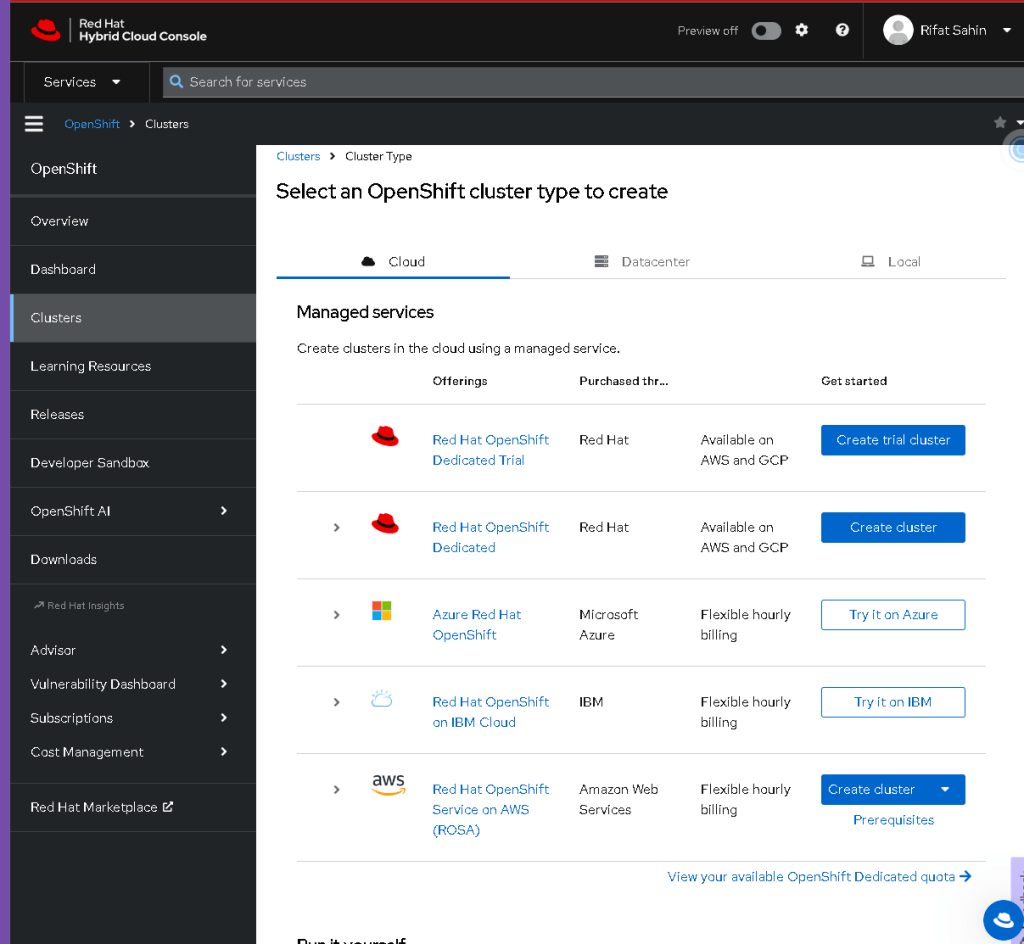The width and height of the screenshot is (1024, 944).
Task: Switch to the Local tab
Action: 890,261
